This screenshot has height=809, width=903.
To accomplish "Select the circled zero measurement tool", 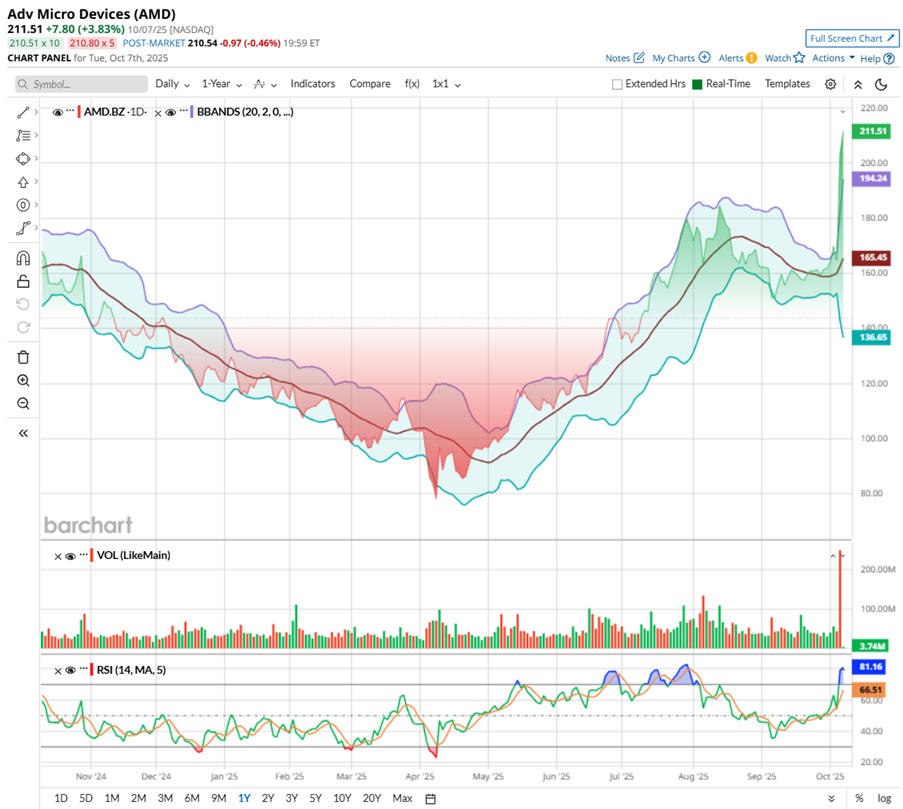I will coord(23,205).
